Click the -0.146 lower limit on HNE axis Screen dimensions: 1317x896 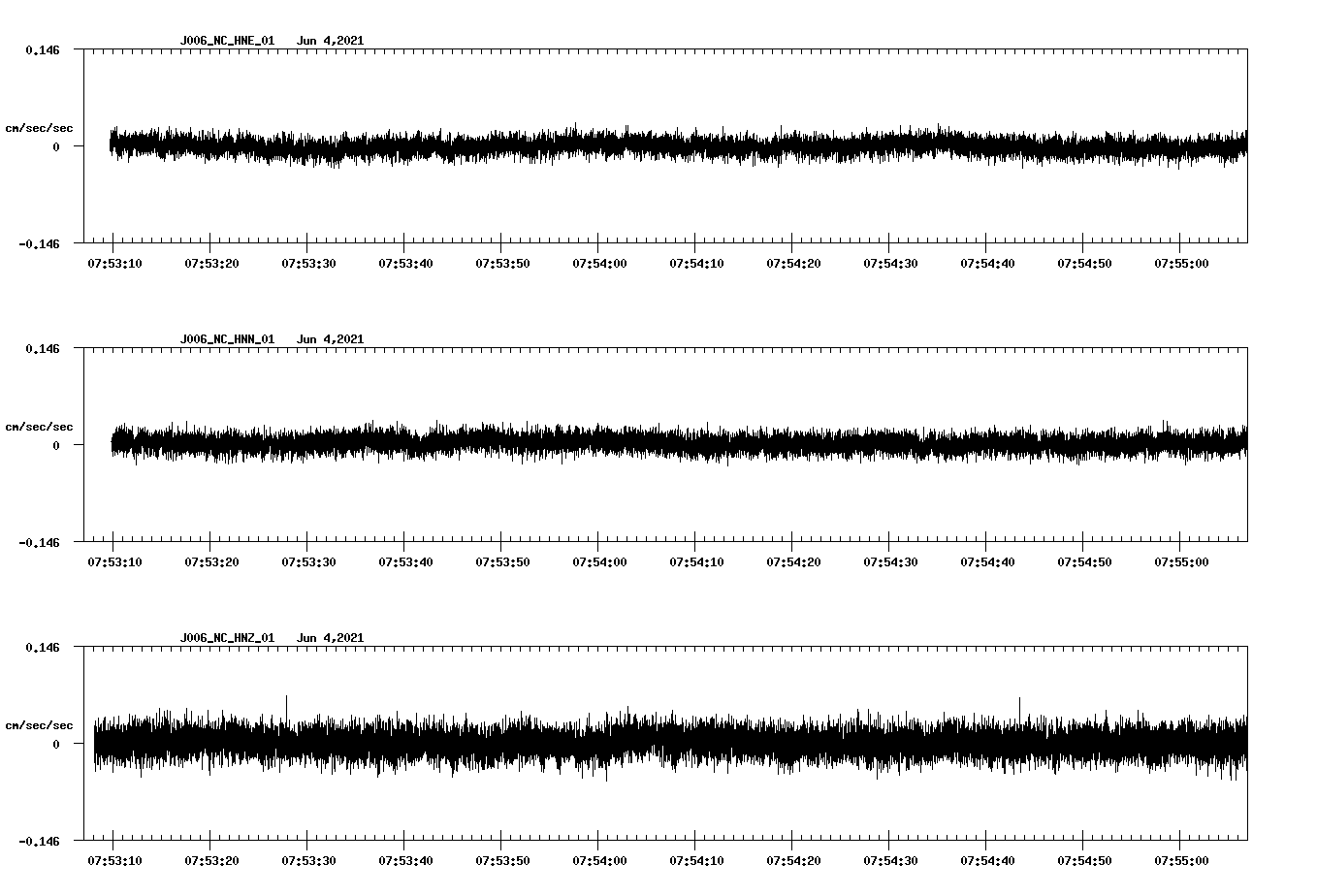pos(39,243)
